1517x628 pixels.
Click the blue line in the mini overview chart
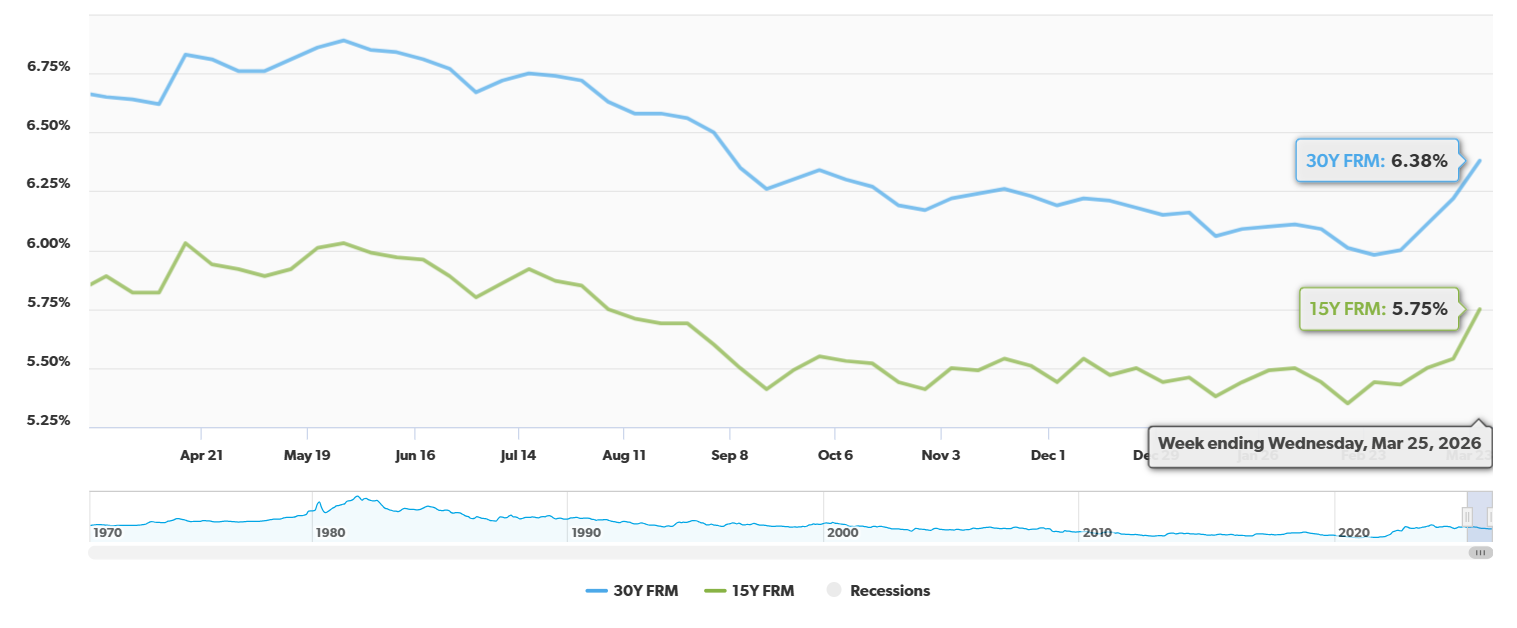700,521
